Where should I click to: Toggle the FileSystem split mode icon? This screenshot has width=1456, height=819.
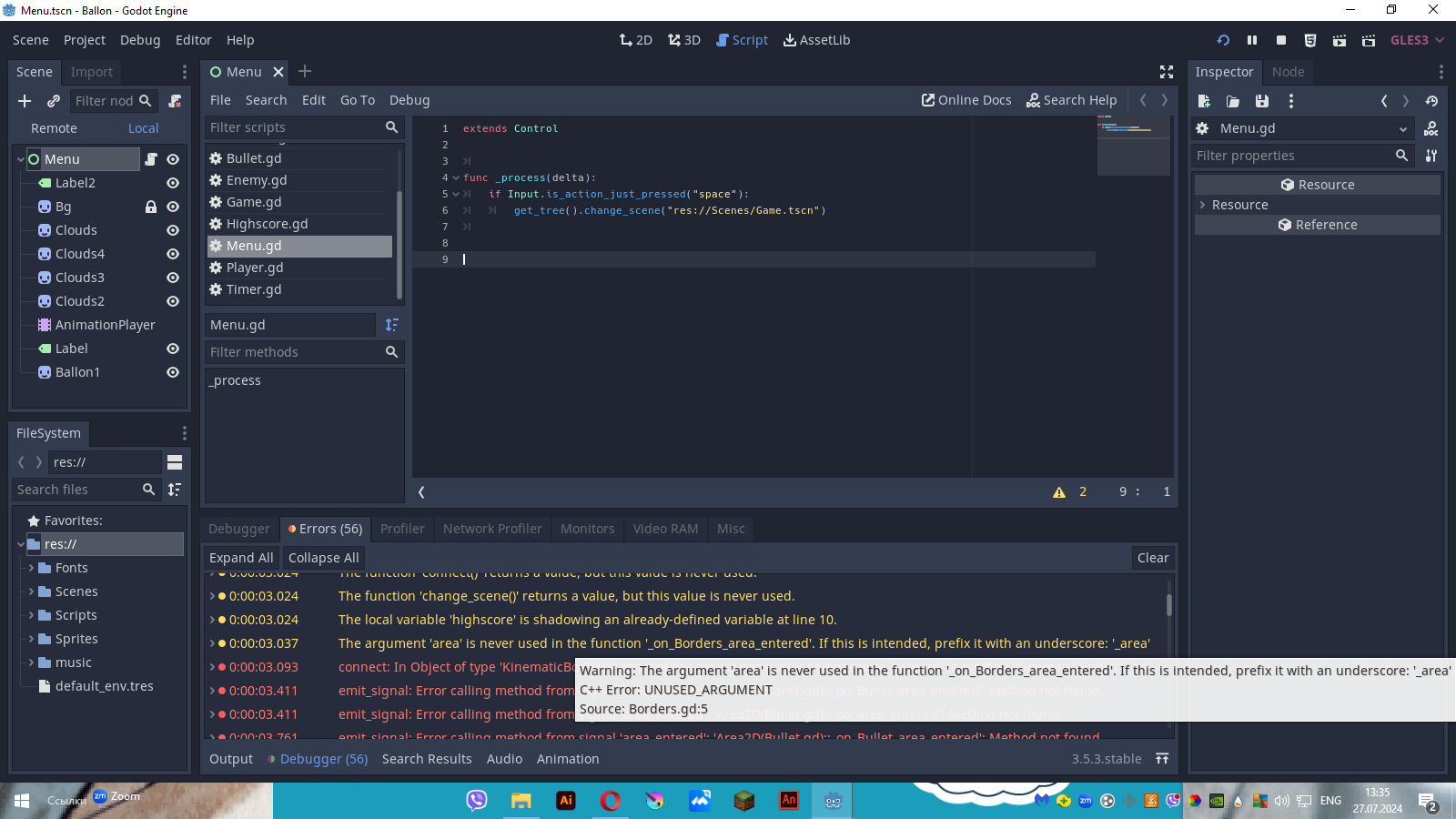pos(175,462)
